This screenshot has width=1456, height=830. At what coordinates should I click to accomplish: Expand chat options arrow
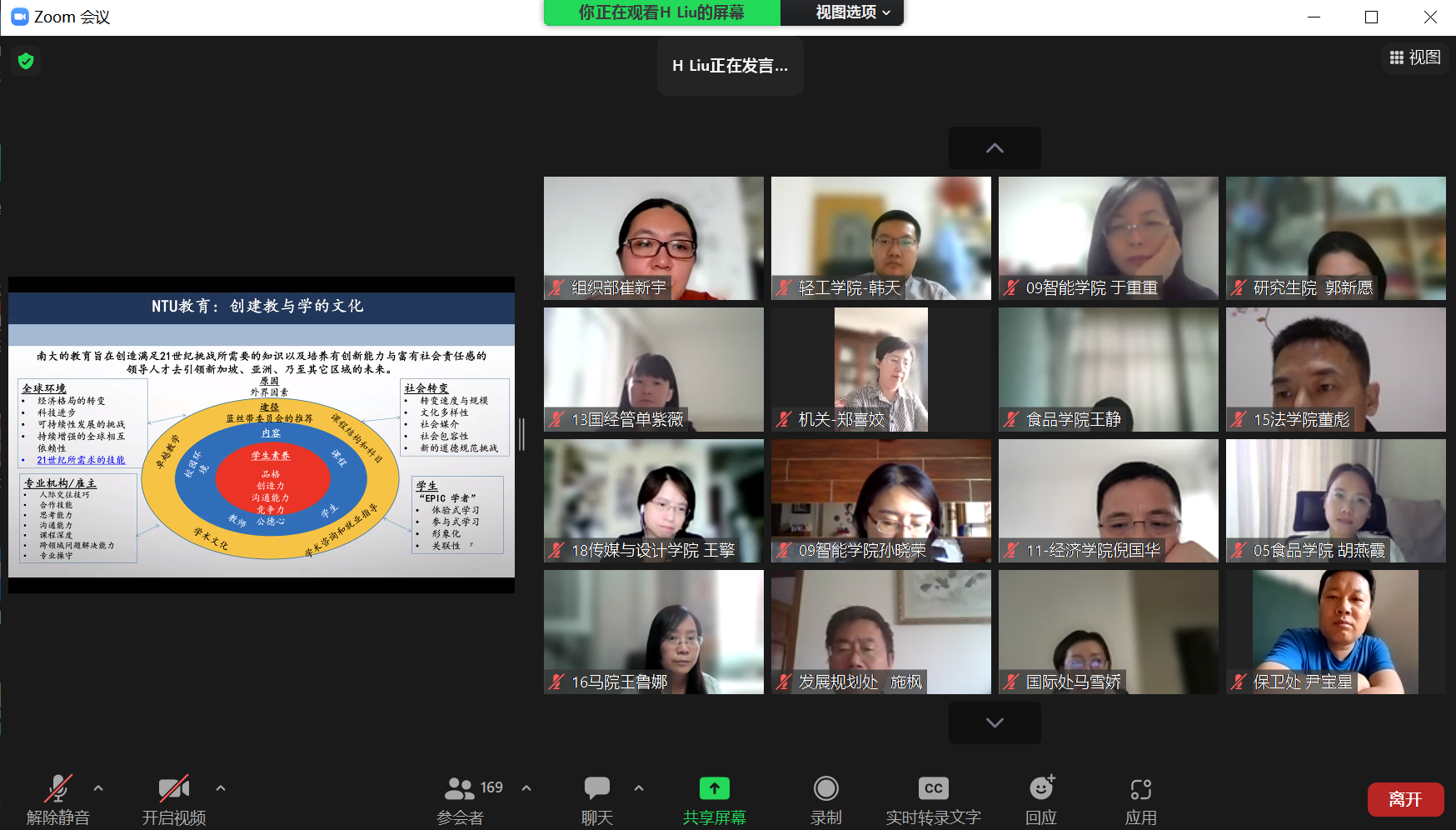(639, 787)
